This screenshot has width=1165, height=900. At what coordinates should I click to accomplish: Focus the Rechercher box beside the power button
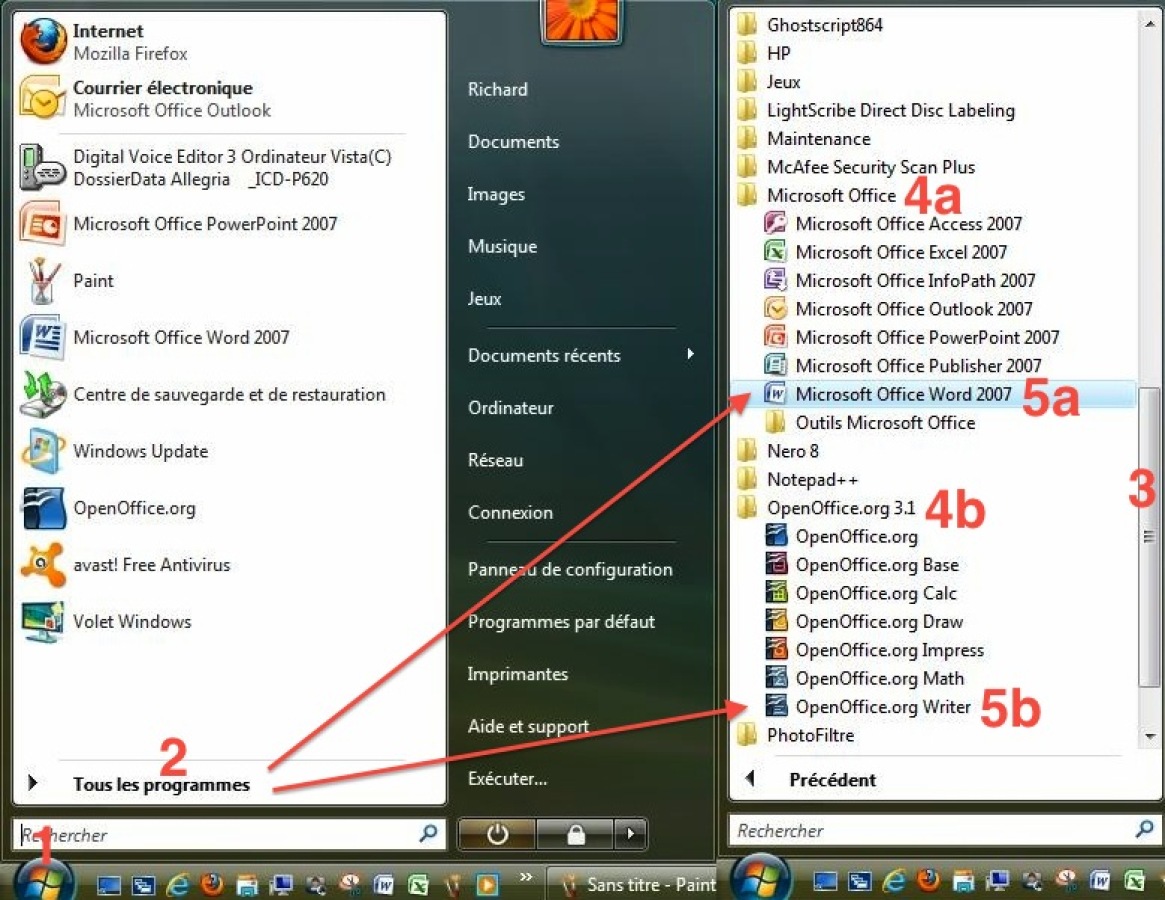(229, 834)
